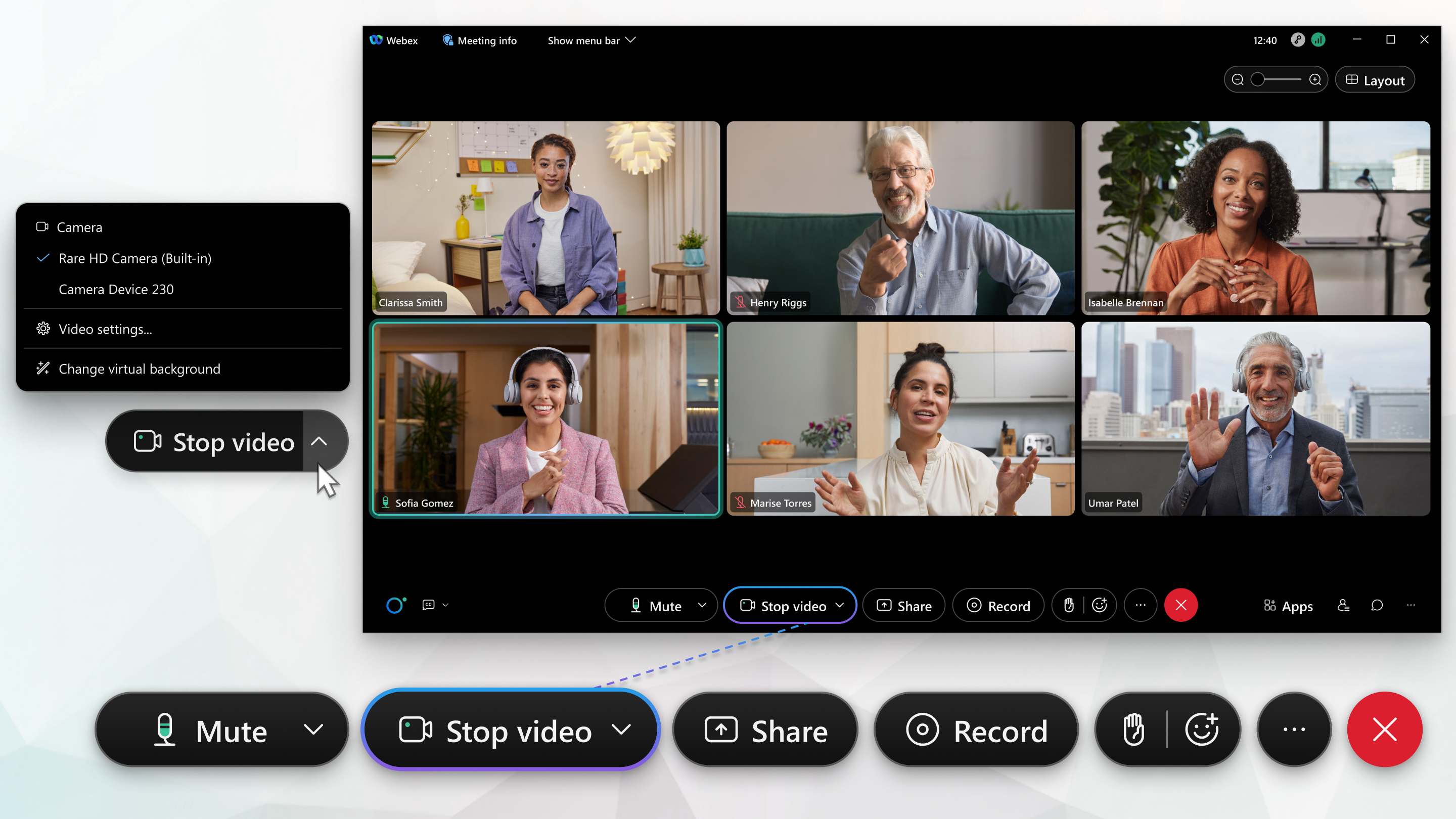Open Video settings menu item
1456x819 pixels.
[104, 329]
